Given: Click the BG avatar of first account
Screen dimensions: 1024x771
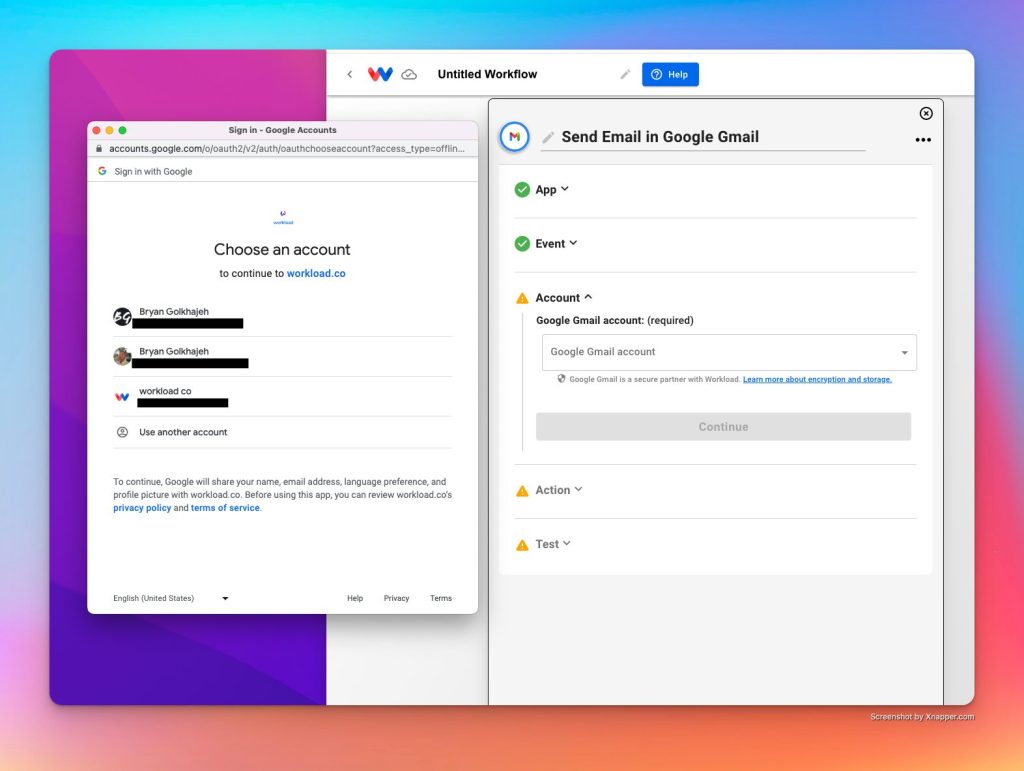Looking at the screenshot, I should [122, 317].
